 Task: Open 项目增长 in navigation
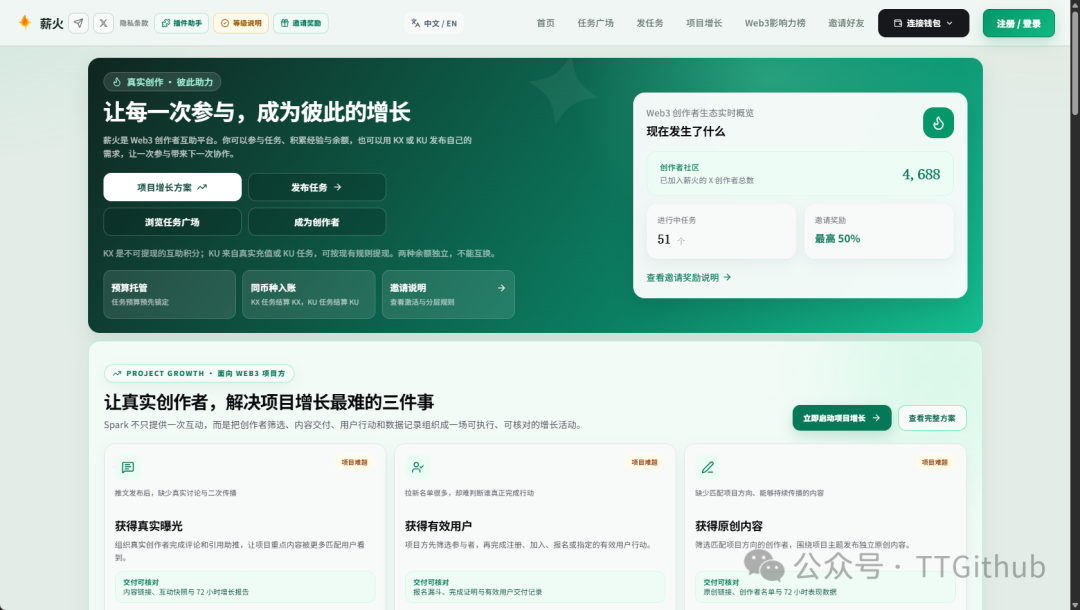click(x=704, y=23)
